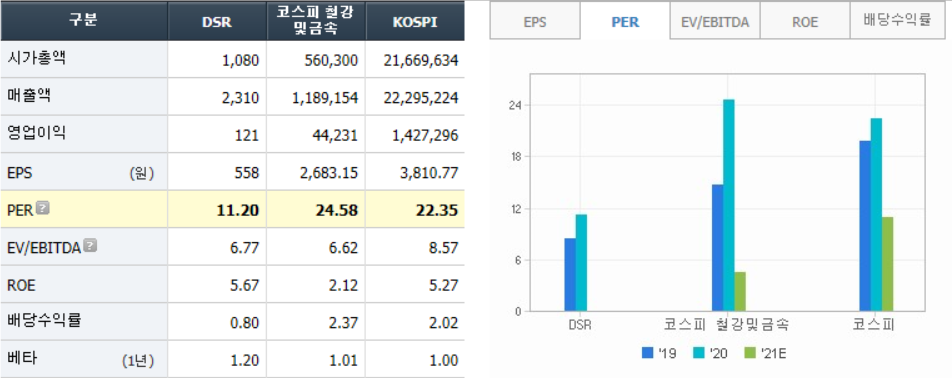This screenshot has width=952, height=378.
Task: Click the KOSPI beta value 1.00
Action: point(444,361)
